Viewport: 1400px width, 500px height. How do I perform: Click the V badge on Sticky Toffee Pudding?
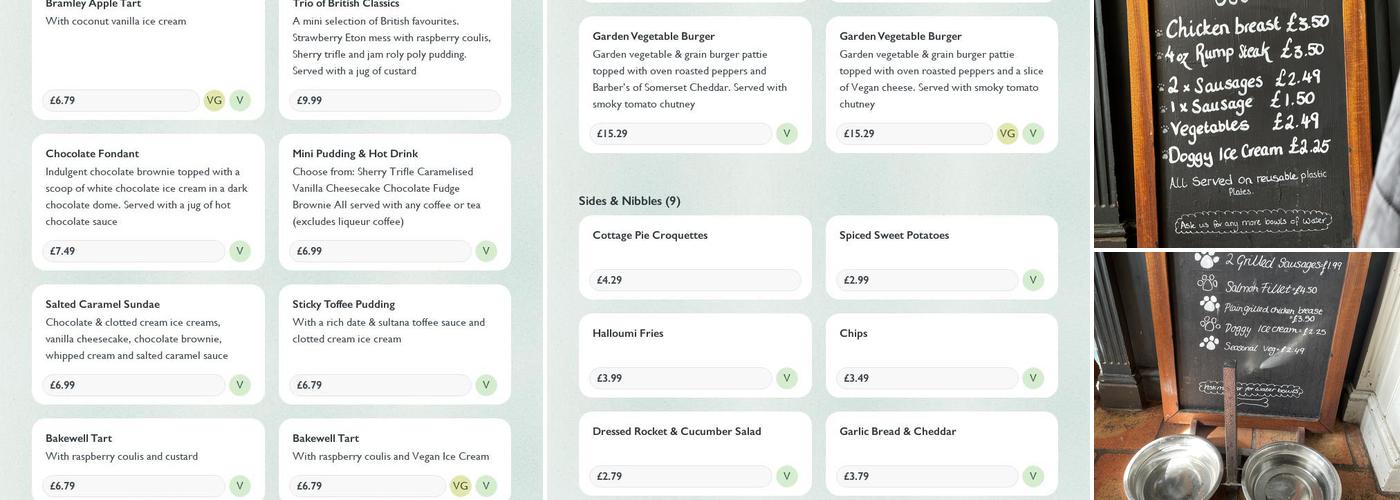[x=486, y=385]
